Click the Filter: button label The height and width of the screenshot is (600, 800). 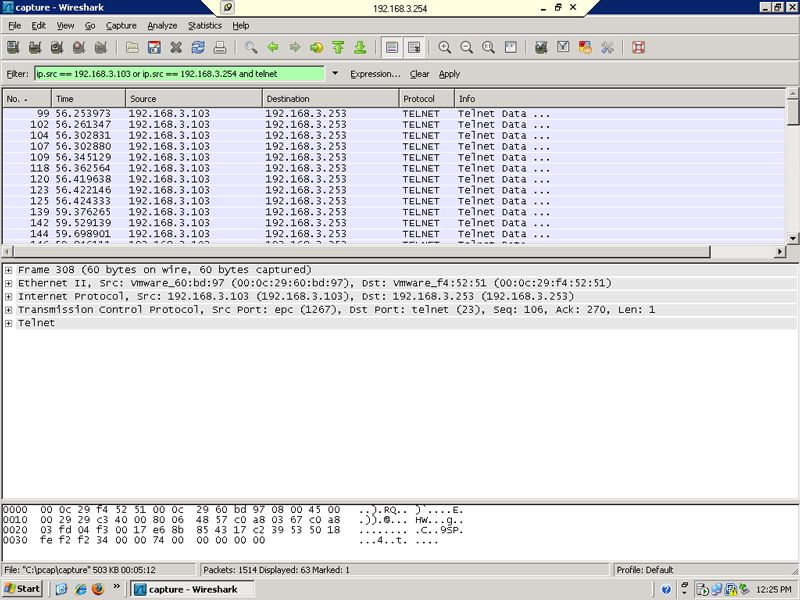(x=17, y=74)
